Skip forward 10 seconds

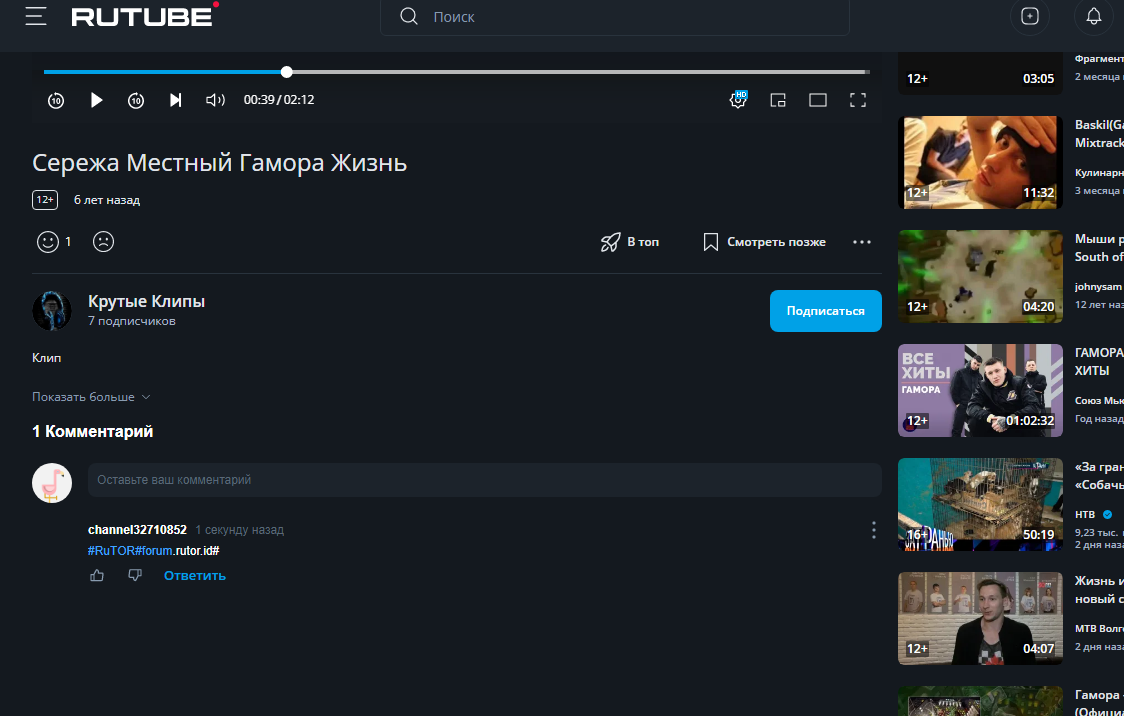click(x=136, y=100)
